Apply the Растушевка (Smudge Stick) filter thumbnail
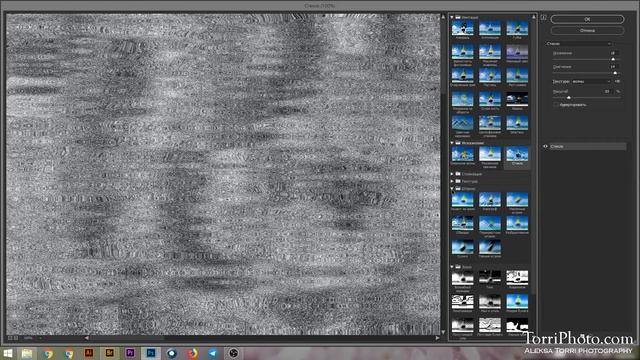This screenshot has width=640, height=360. [x=517, y=76]
